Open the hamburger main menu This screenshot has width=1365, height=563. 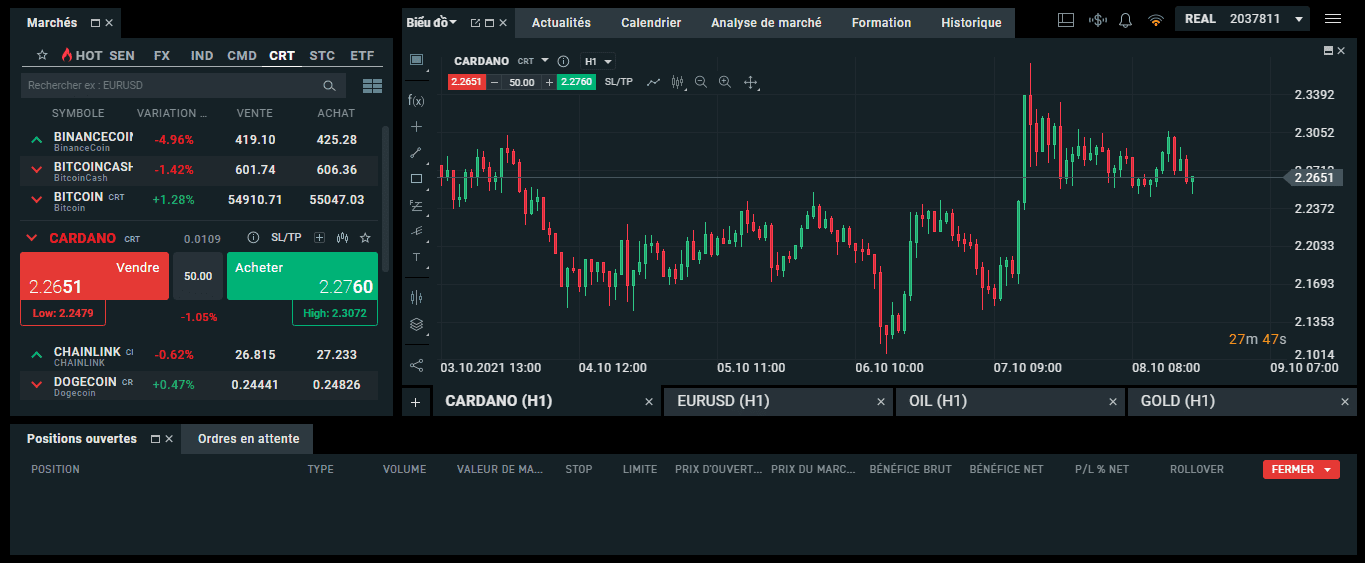pos(1333,19)
